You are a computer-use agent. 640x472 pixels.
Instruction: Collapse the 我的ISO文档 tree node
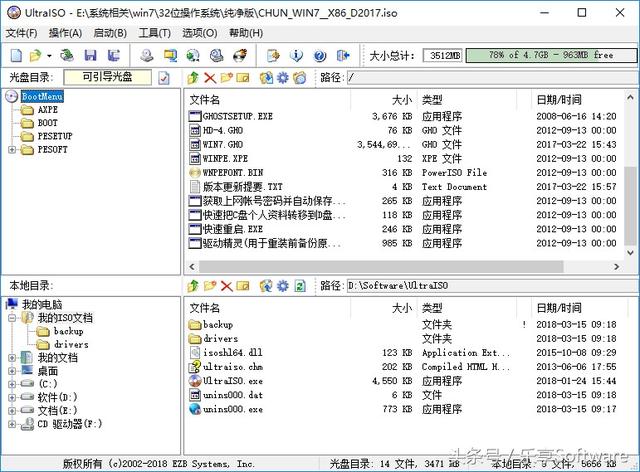pos(12,318)
